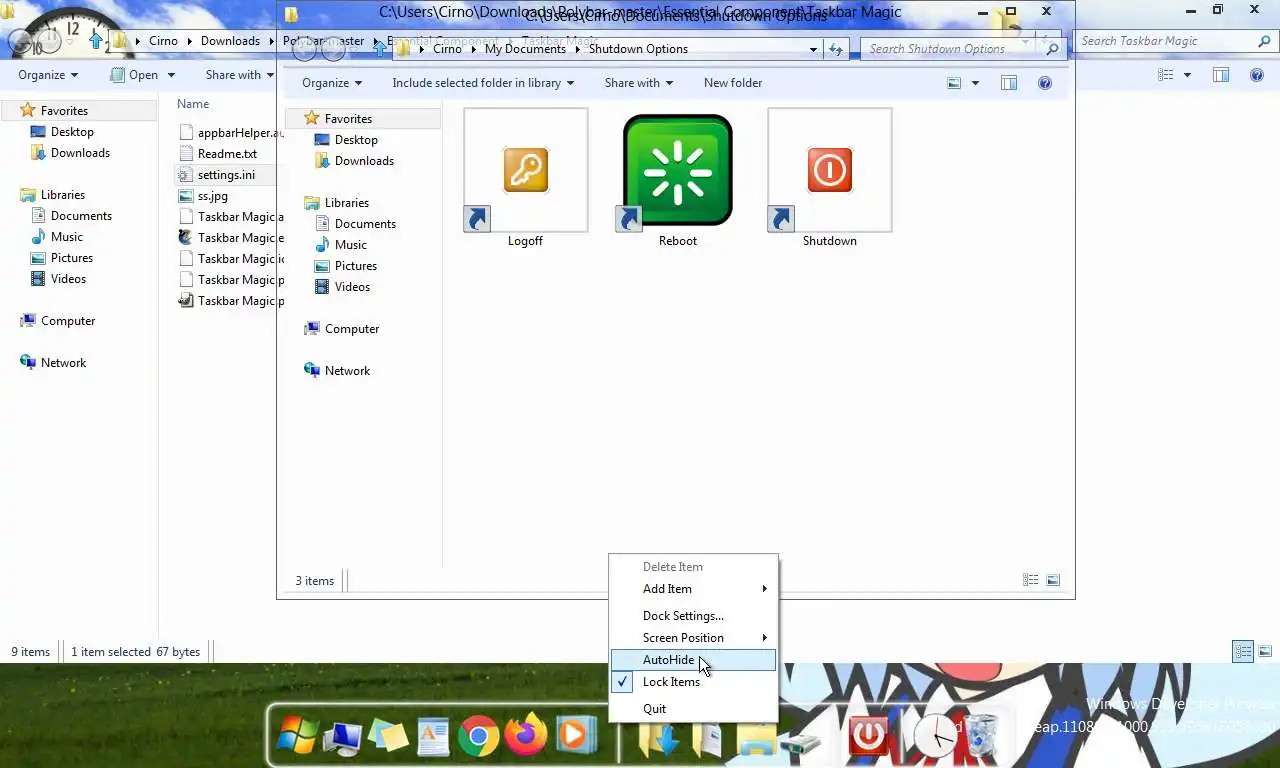
Task: Launch Firefox from the dock
Action: (525, 737)
